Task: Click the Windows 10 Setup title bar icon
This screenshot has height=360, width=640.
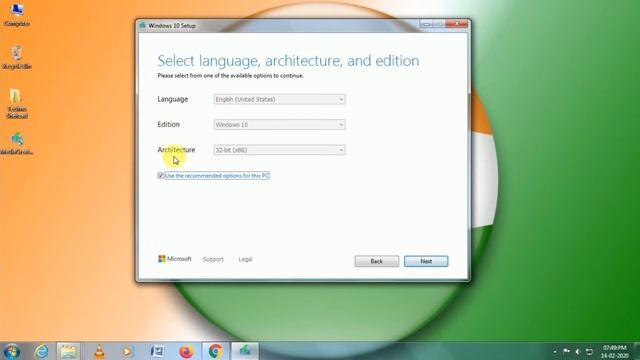Action: tap(142, 25)
